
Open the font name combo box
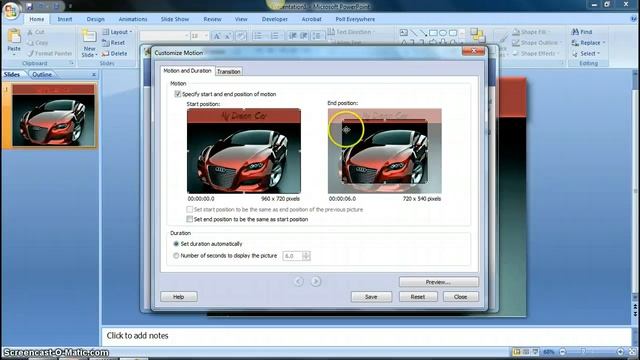pos(164,36)
